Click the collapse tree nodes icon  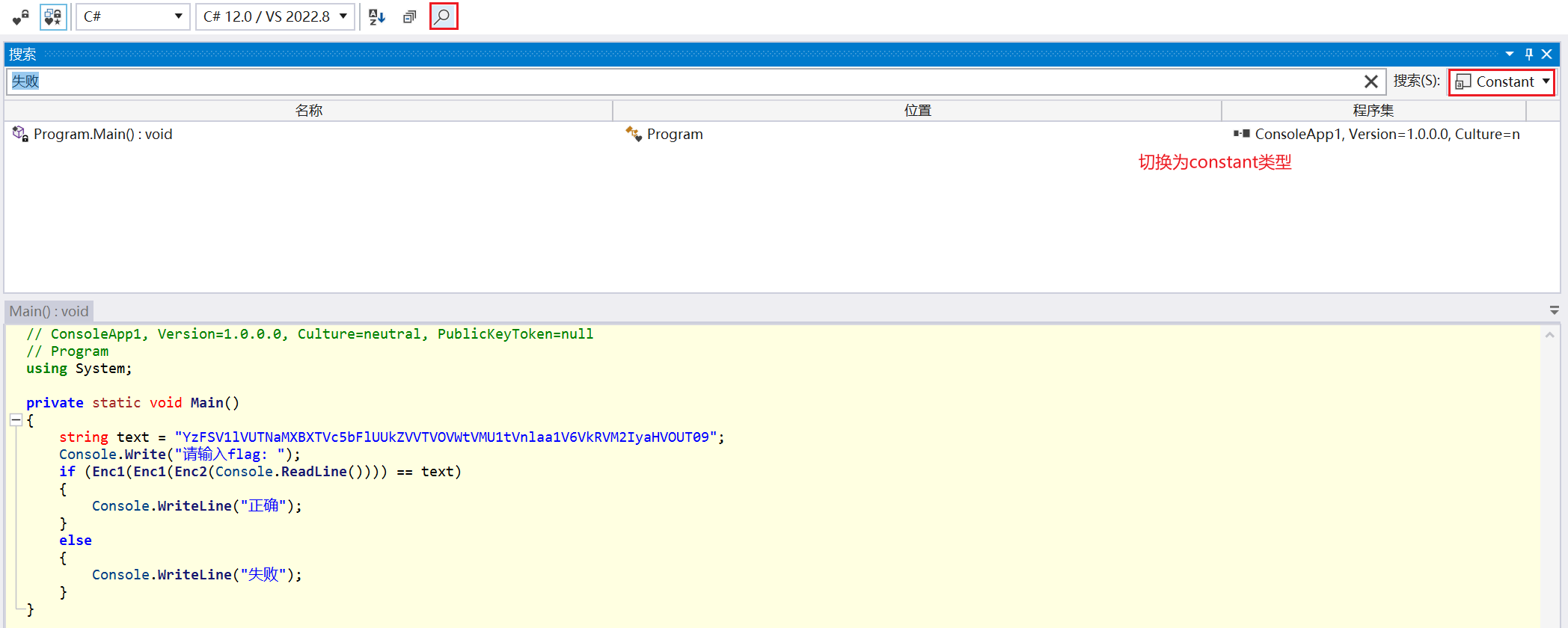click(x=409, y=16)
